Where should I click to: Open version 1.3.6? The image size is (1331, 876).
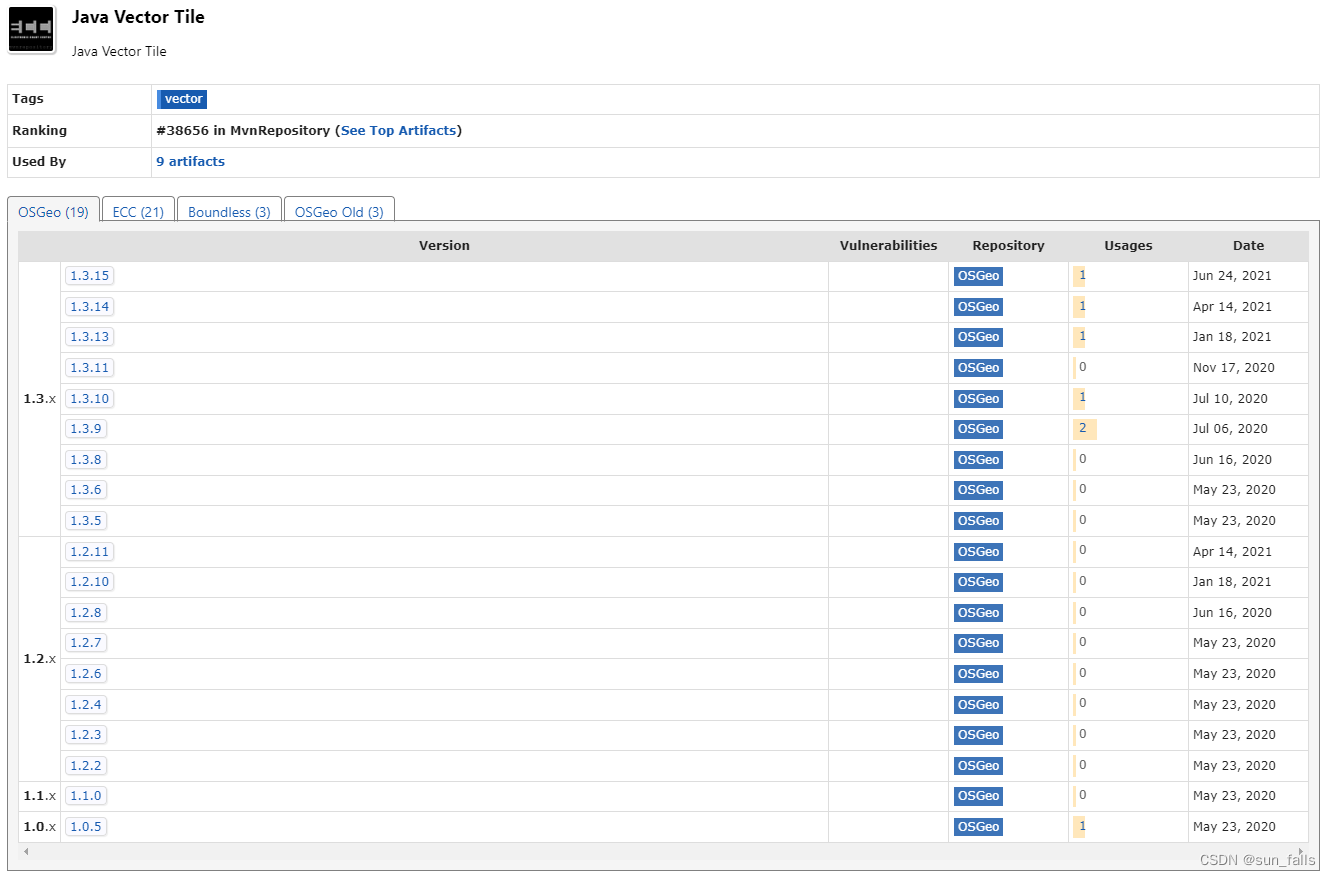(86, 489)
